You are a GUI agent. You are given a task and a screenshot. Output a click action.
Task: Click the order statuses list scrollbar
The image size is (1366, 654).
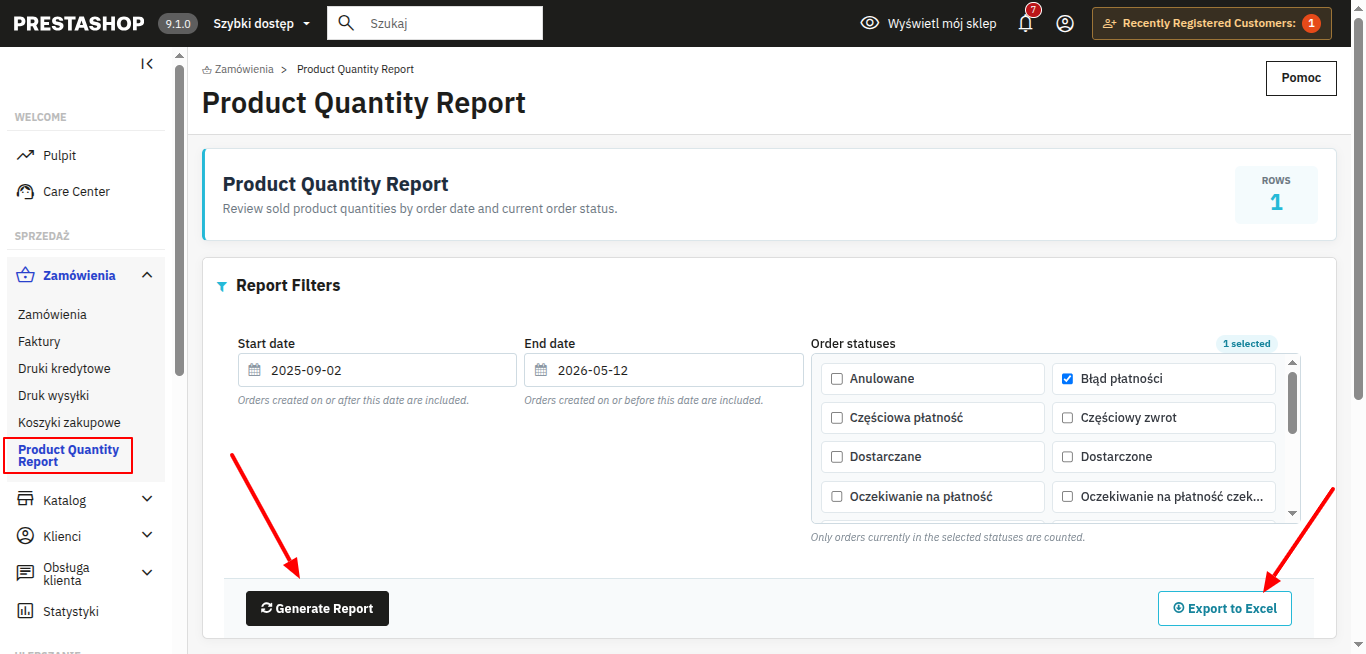point(1292,403)
